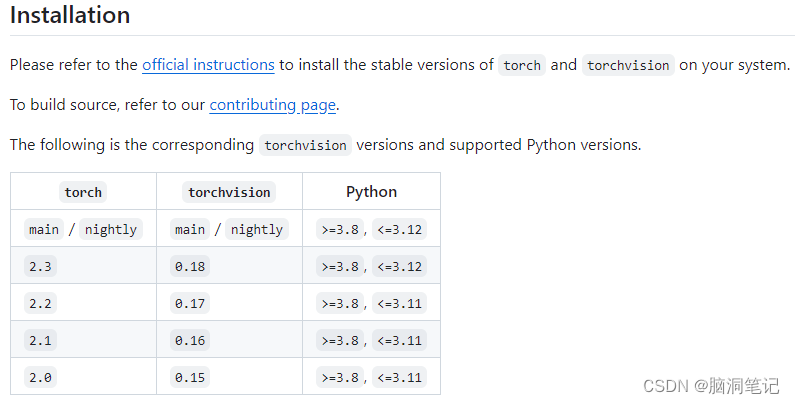Open the contributing page link
Image resolution: width=795 pixels, height=404 pixels.
[x=273, y=105]
